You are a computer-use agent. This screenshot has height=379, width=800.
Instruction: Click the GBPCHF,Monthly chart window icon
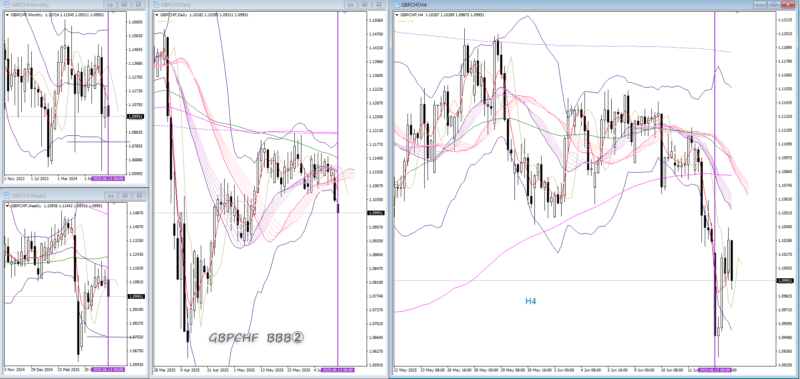[x=7, y=4]
